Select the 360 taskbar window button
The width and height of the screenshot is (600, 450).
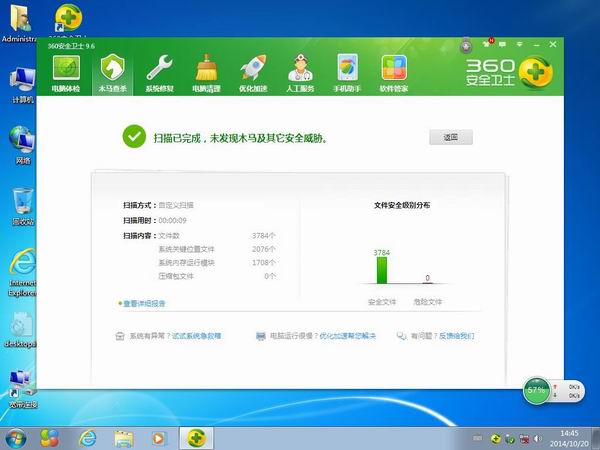pyautogui.click(x=196, y=439)
